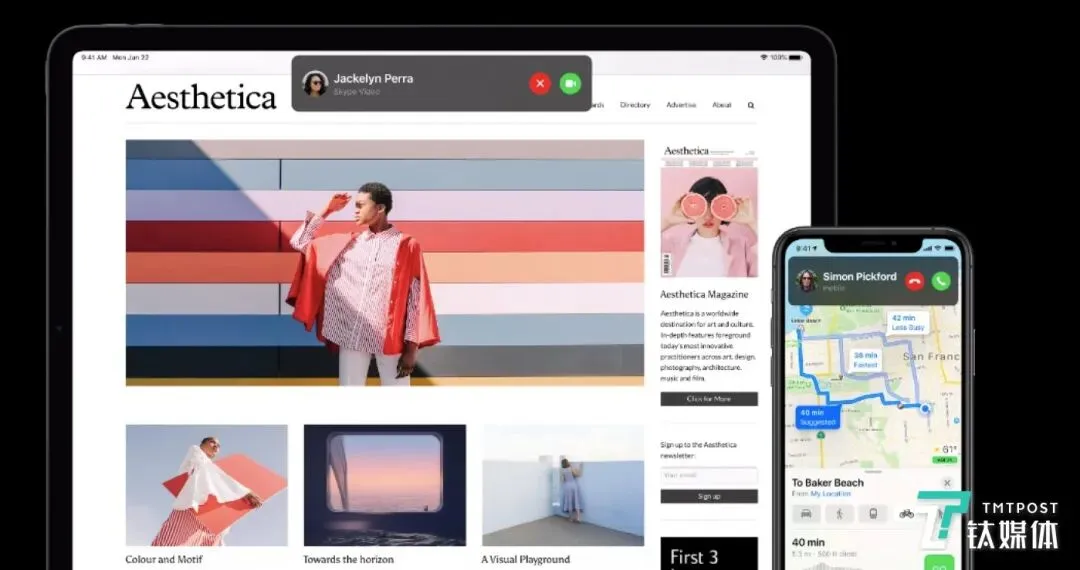Select the 42 min Less Busy route
1080x570 pixels.
[907, 323]
